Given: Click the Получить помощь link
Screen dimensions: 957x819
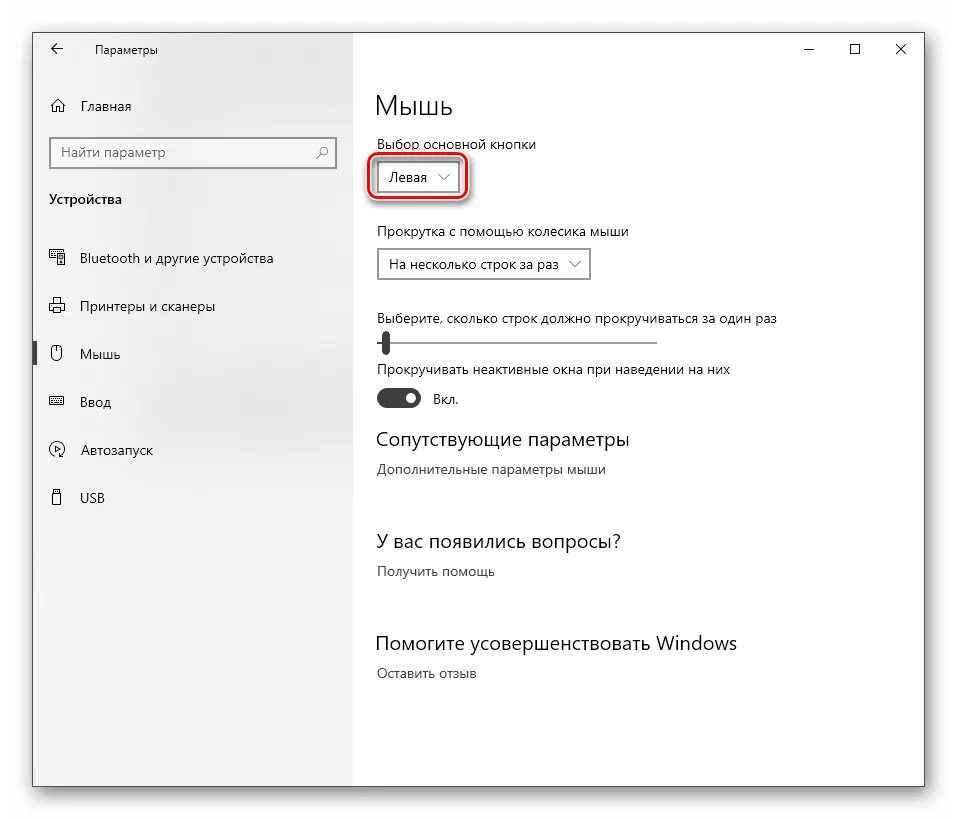Looking at the screenshot, I should [x=436, y=572].
